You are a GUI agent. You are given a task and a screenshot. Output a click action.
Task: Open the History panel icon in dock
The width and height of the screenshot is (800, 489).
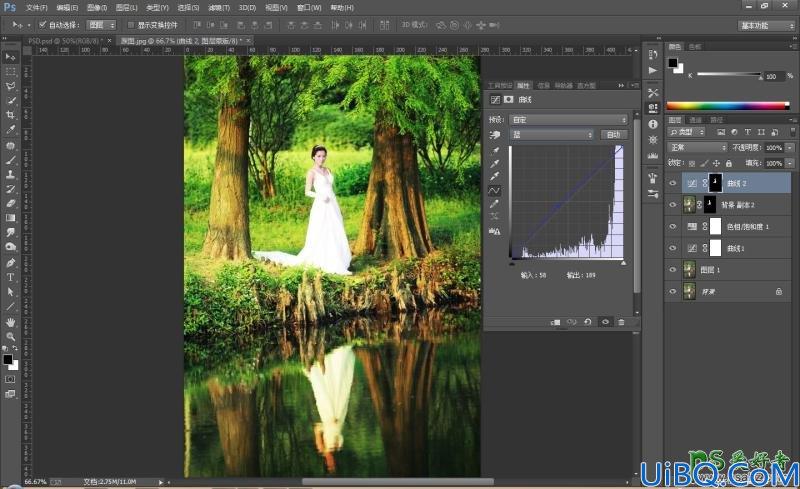(653, 55)
